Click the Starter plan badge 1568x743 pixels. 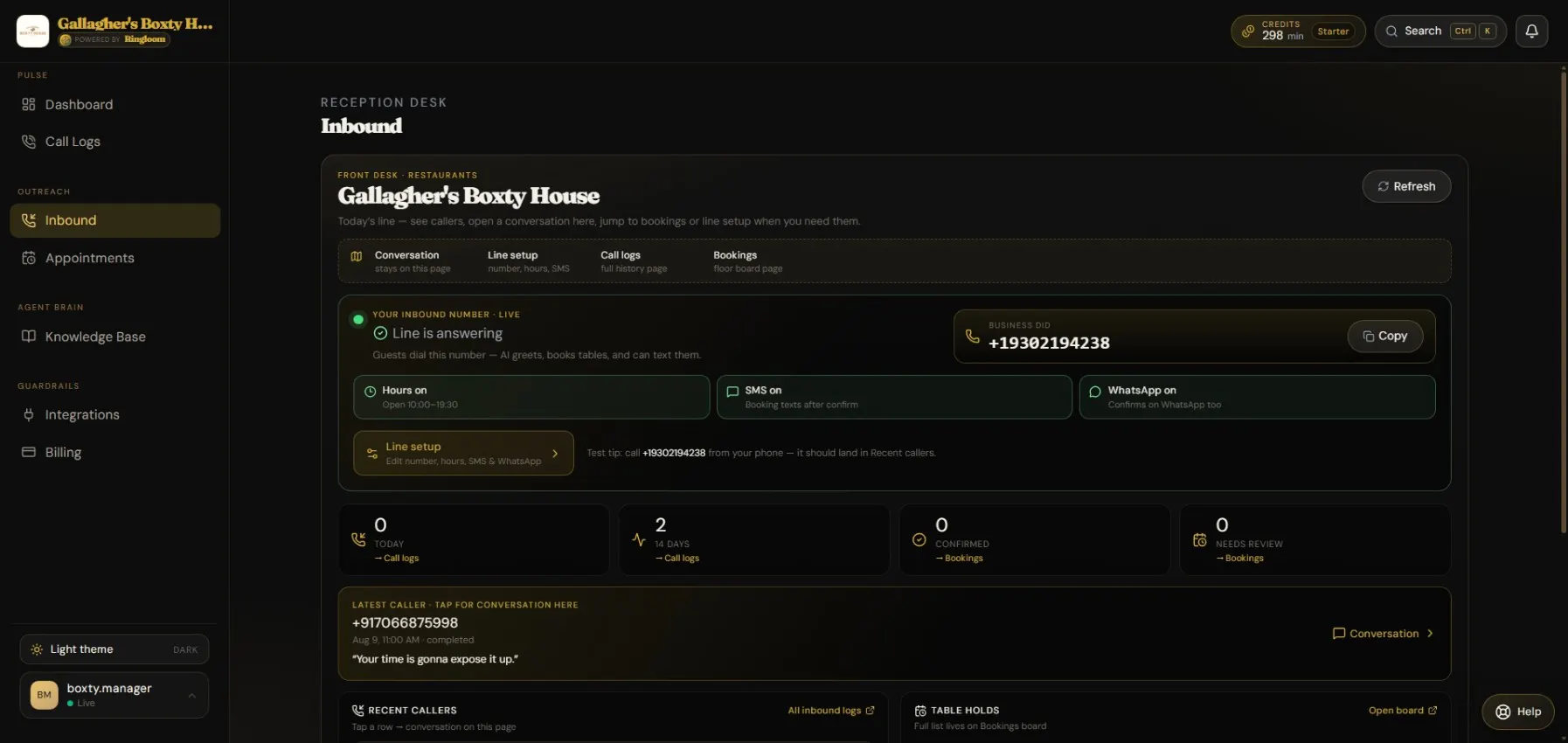tap(1333, 31)
